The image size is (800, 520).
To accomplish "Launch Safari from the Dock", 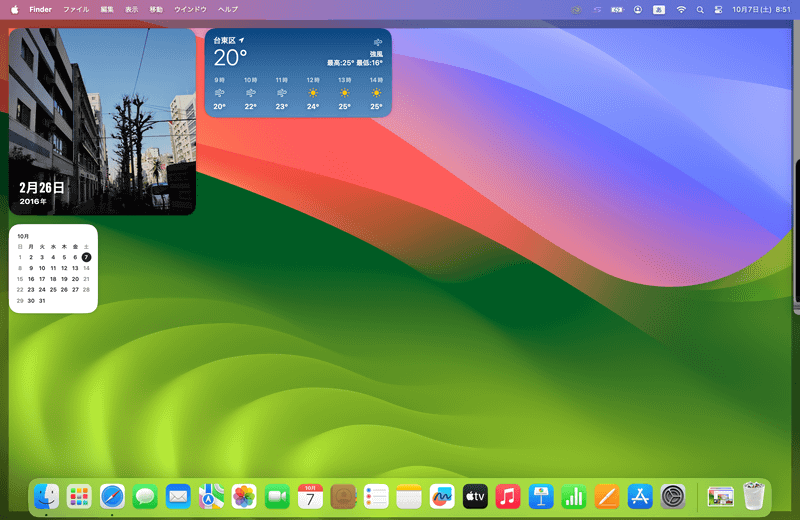I will tap(112, 496).
